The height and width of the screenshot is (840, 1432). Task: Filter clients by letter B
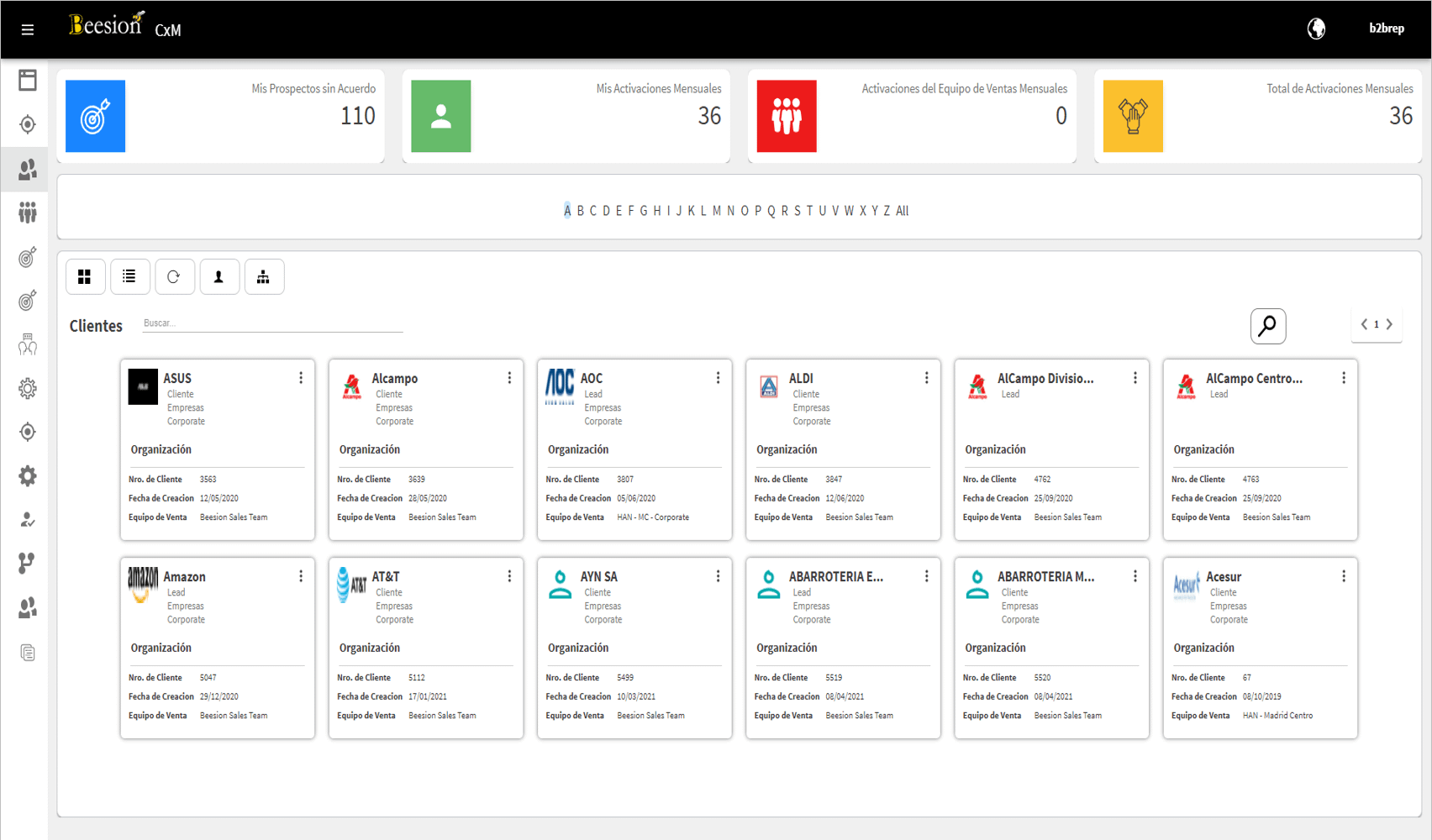pyautogui.click(x=580, y=211)
